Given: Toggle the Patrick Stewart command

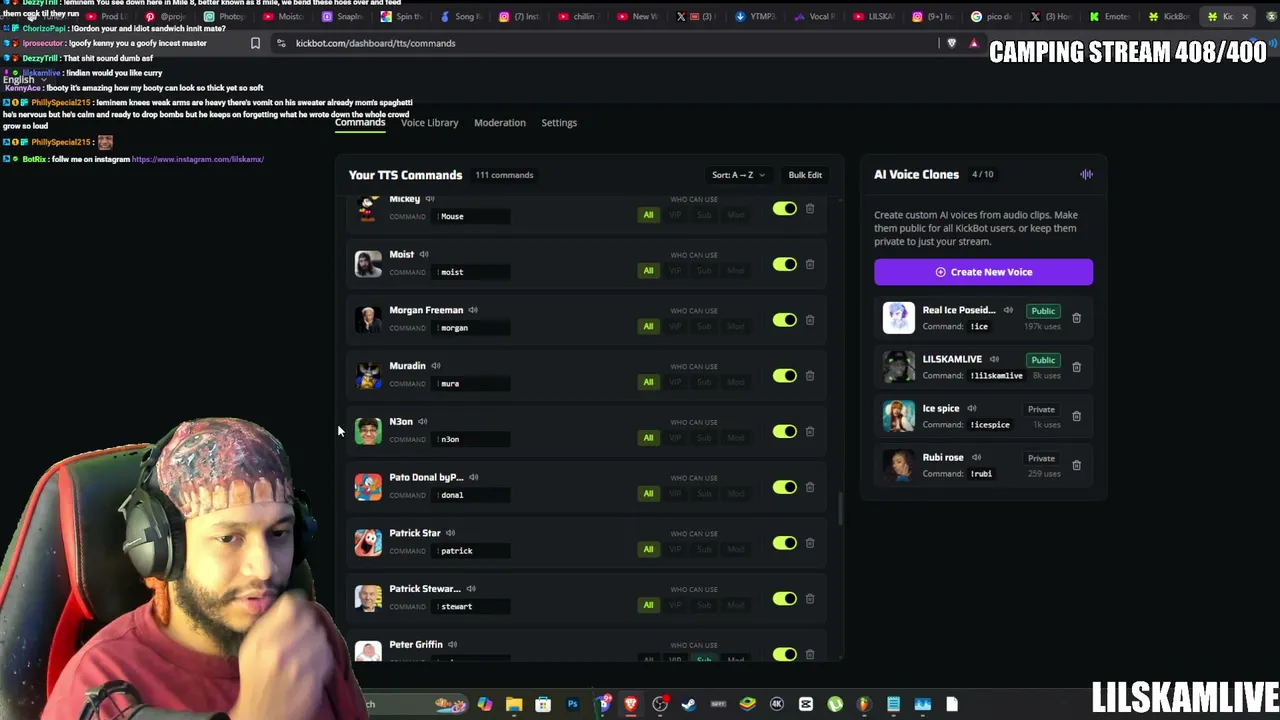Looking at the screenshot, I should click(785, 599).
